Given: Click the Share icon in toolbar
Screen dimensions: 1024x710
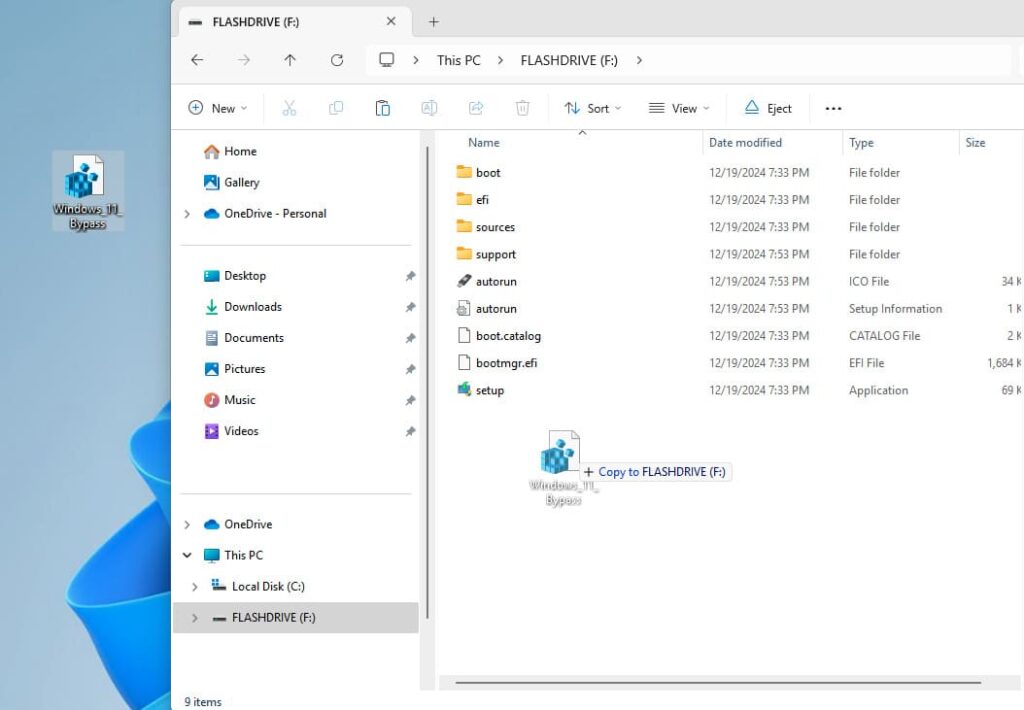Looking at the screenshot, I should click(476, 108).
